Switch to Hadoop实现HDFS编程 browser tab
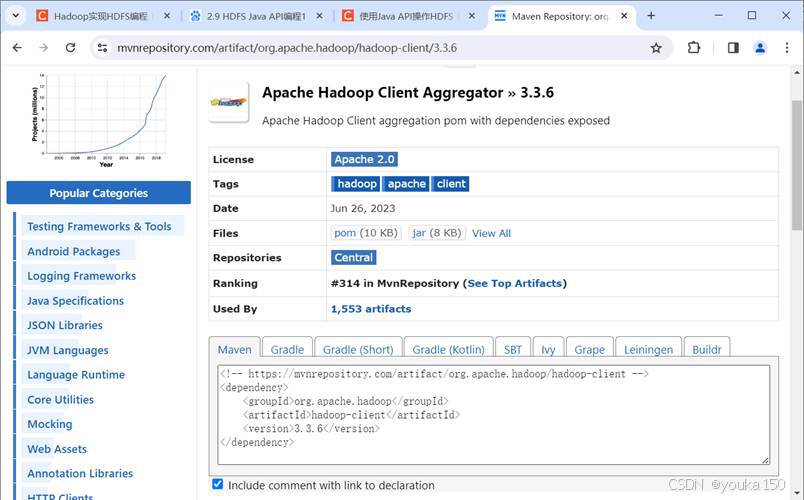Viewport: 804px width, 500px height. tap(103, 16)
